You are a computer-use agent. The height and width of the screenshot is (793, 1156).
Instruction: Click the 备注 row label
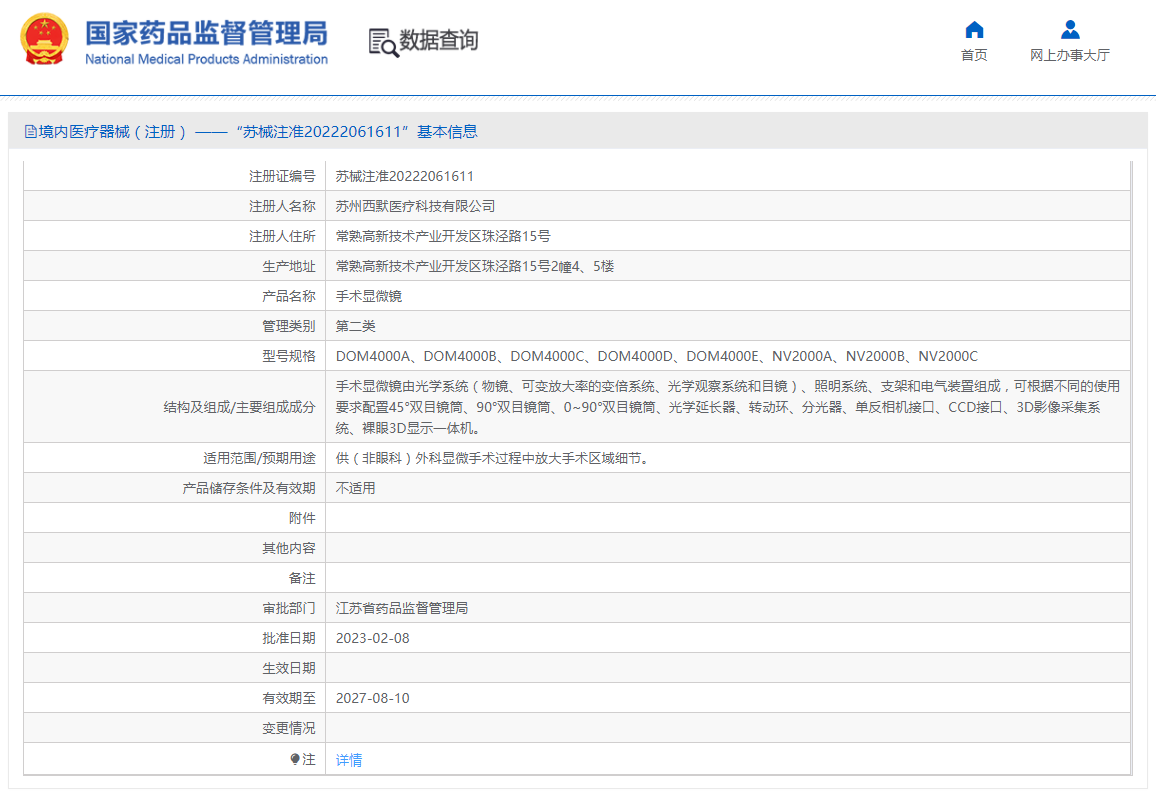[302, 579]
